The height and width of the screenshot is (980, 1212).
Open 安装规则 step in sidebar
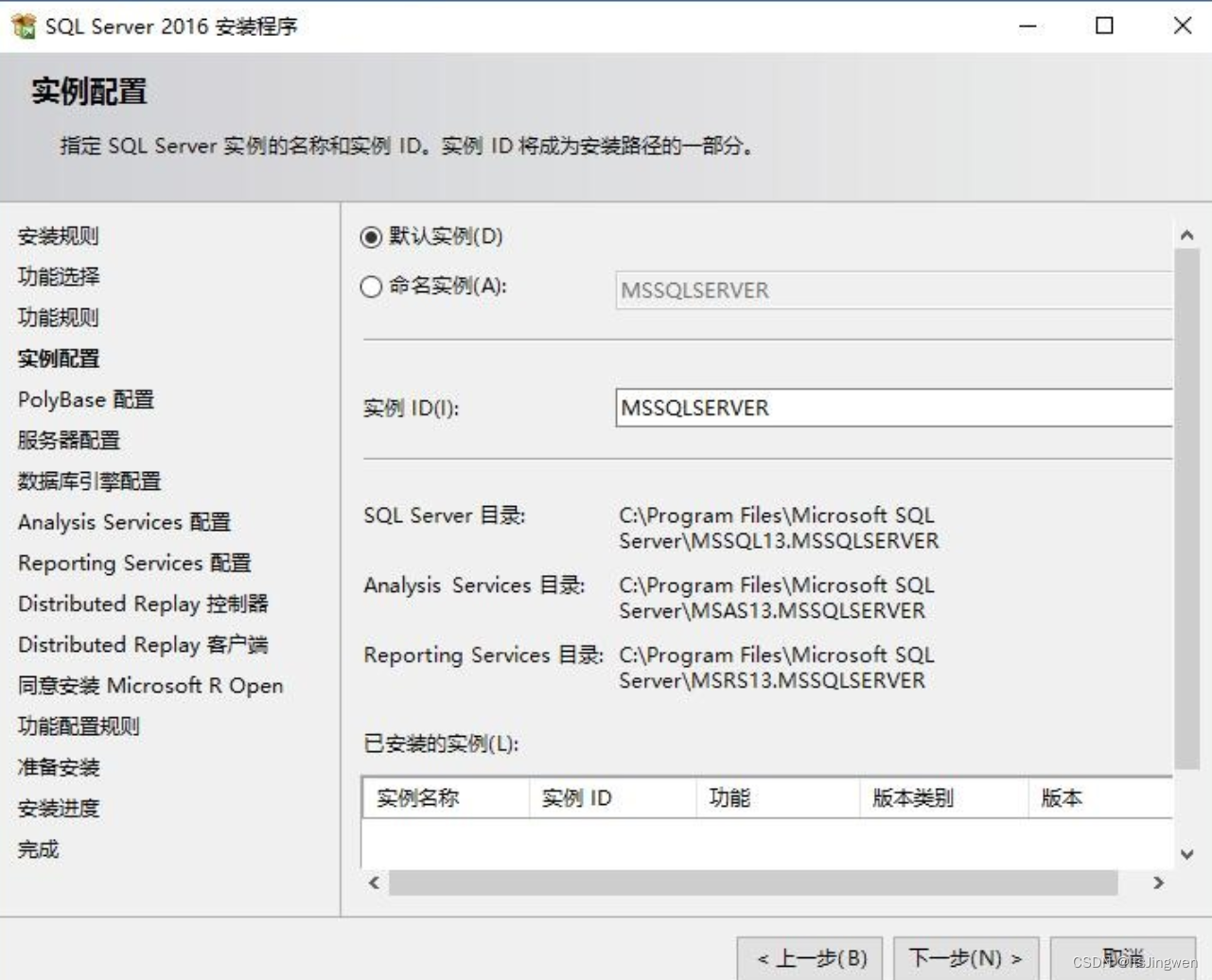[59, 236]
